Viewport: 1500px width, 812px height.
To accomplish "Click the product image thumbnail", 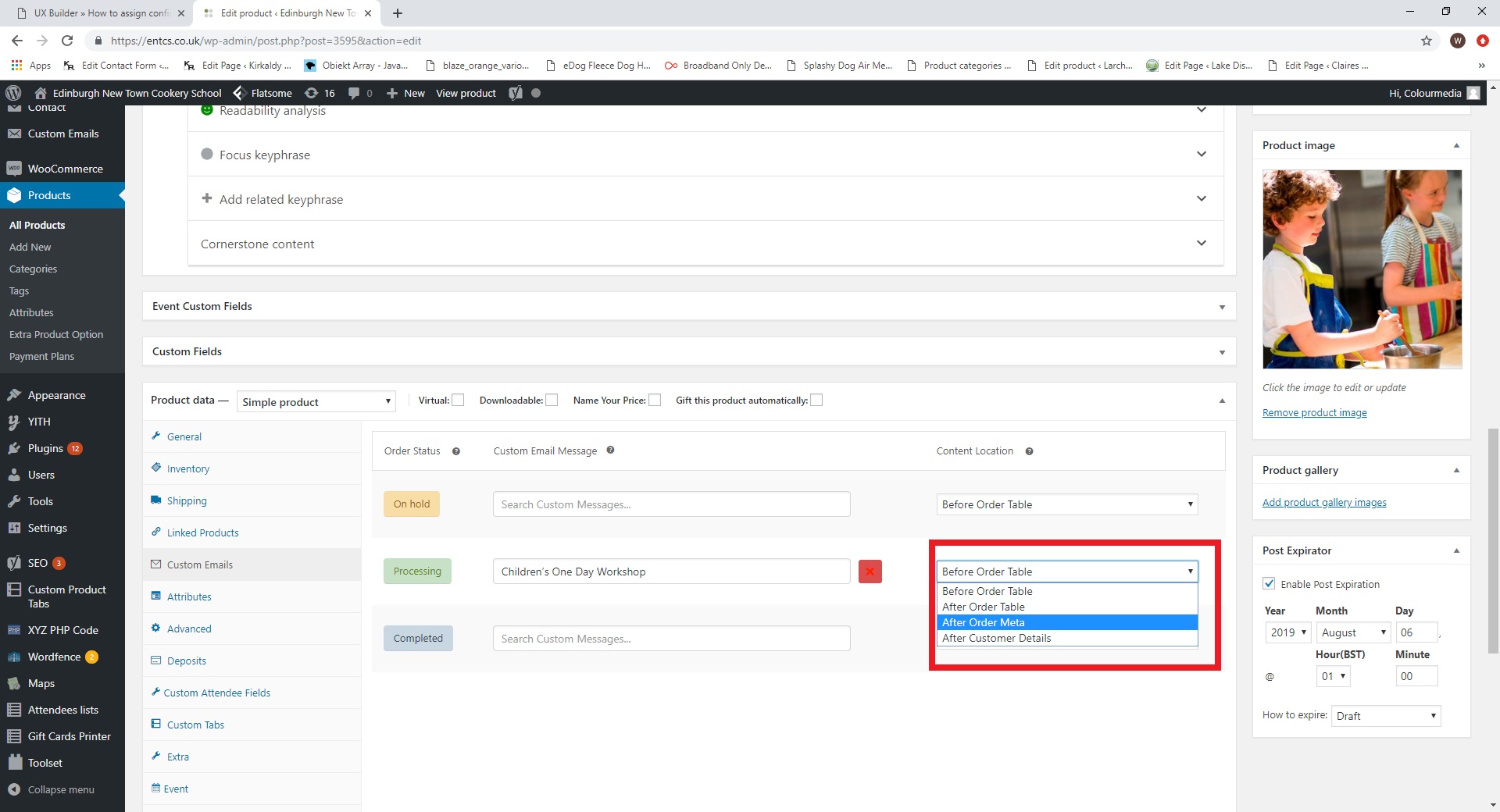I will click(1362, 269).
